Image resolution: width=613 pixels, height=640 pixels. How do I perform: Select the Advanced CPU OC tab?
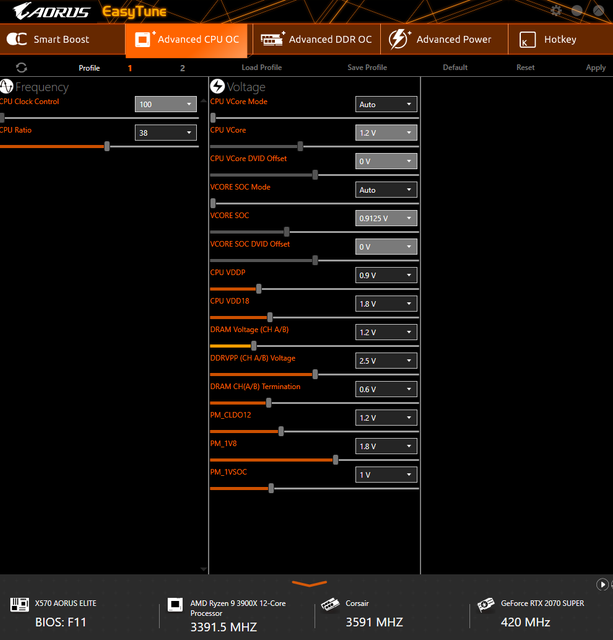(x=187, y=40)
